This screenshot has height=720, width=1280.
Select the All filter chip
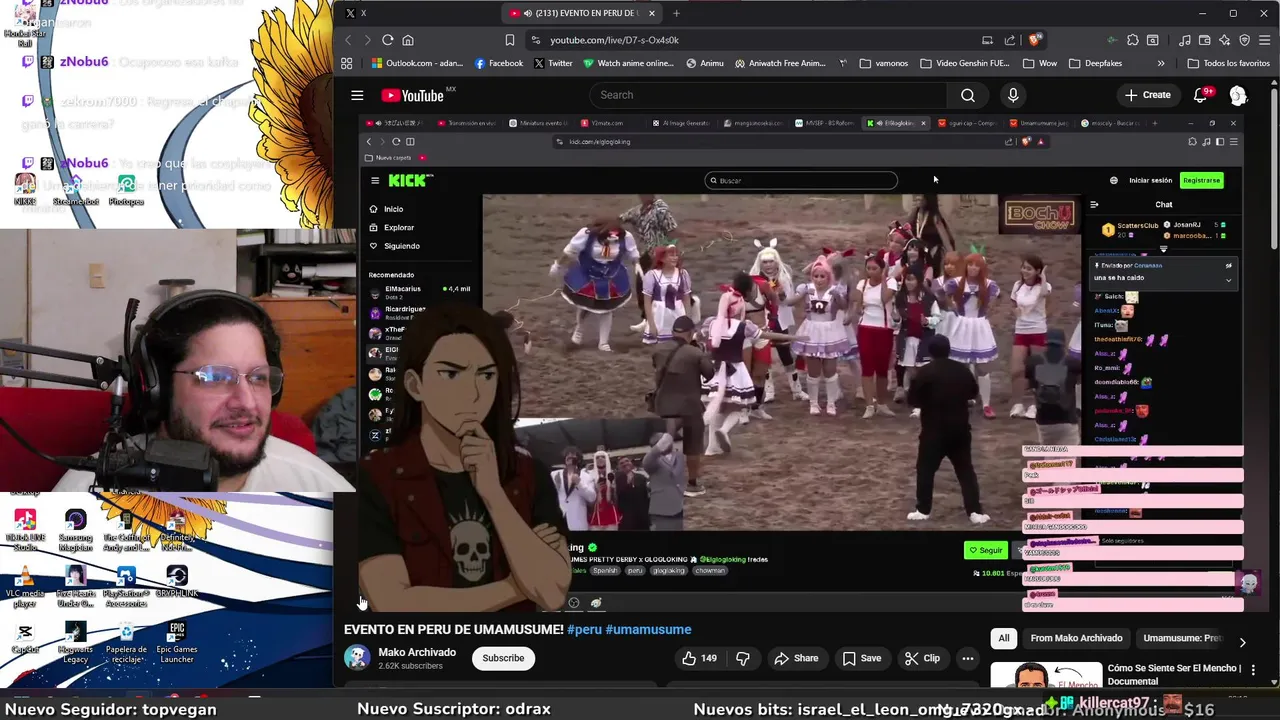click(1004, 638)
